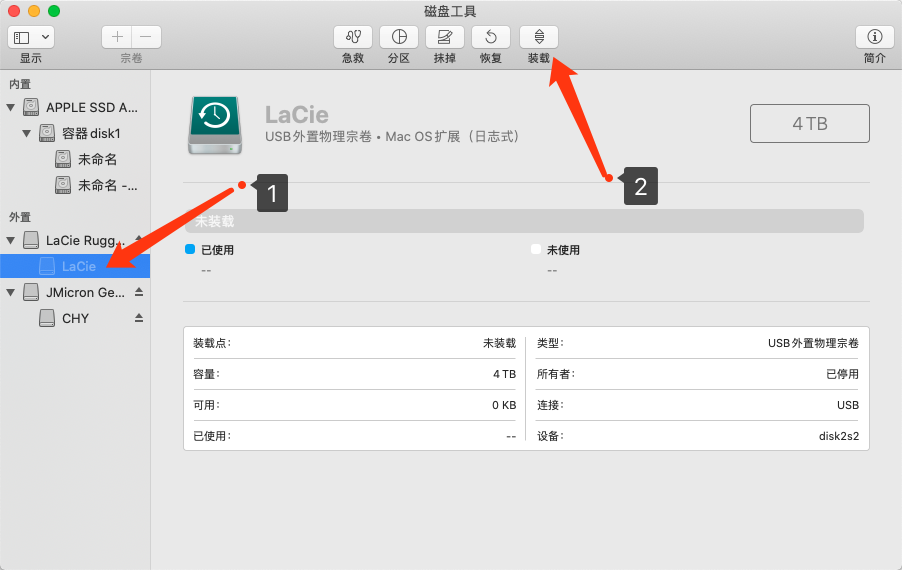This screenshot has height=570, width=902.
Task: Click the green zoom window button
Action: [x=53, y=11]
